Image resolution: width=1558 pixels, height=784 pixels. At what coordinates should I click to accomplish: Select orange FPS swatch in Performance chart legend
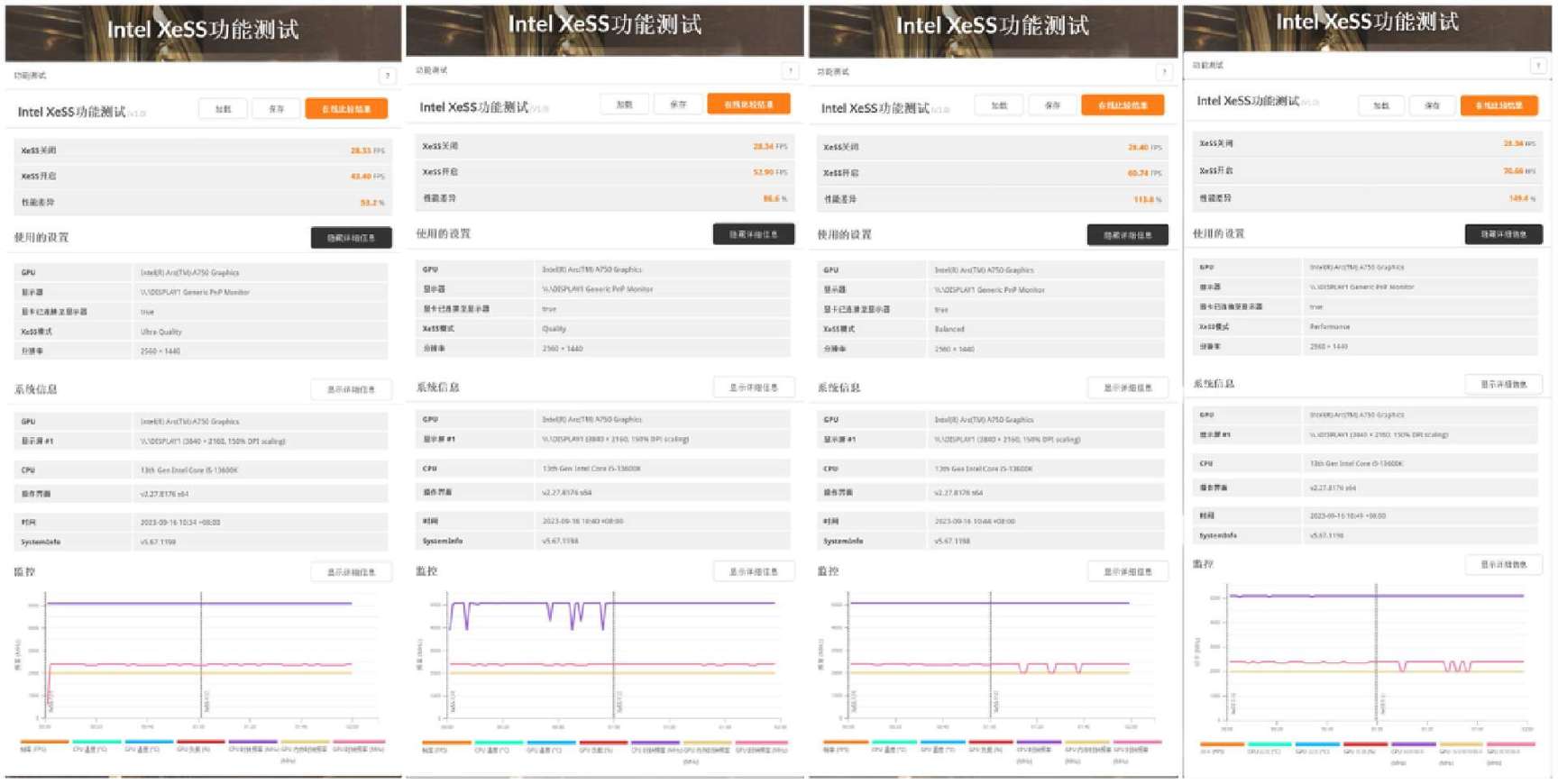tap(1222, 744)
